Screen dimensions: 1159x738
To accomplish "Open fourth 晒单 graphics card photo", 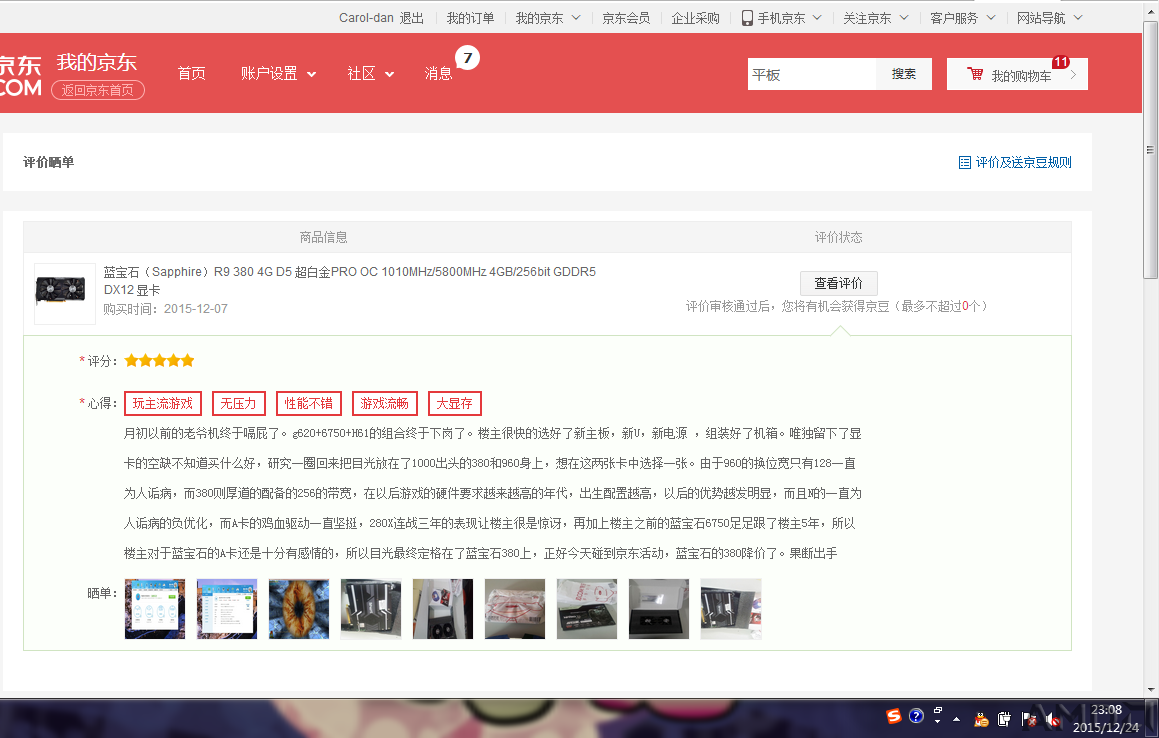I will click(x=371, y=609).
